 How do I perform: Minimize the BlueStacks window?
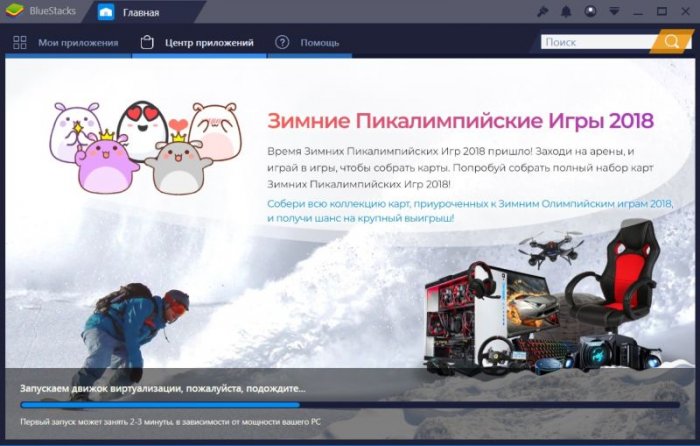(x=638, y=13)
